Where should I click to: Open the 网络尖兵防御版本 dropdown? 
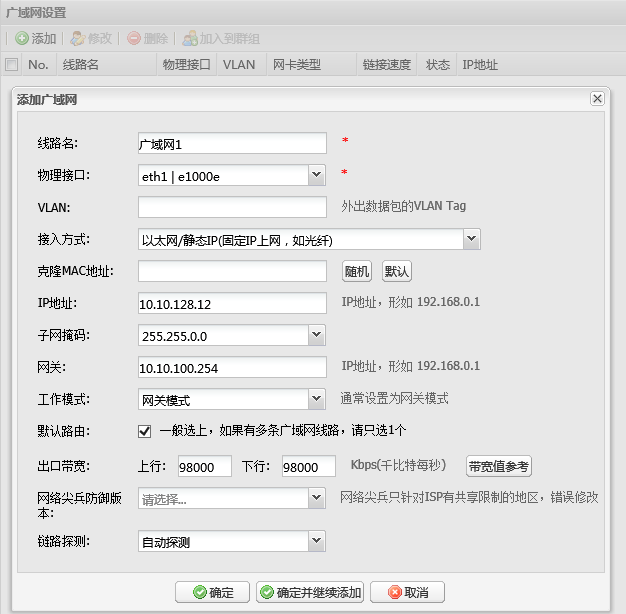(x=316, y=497)
